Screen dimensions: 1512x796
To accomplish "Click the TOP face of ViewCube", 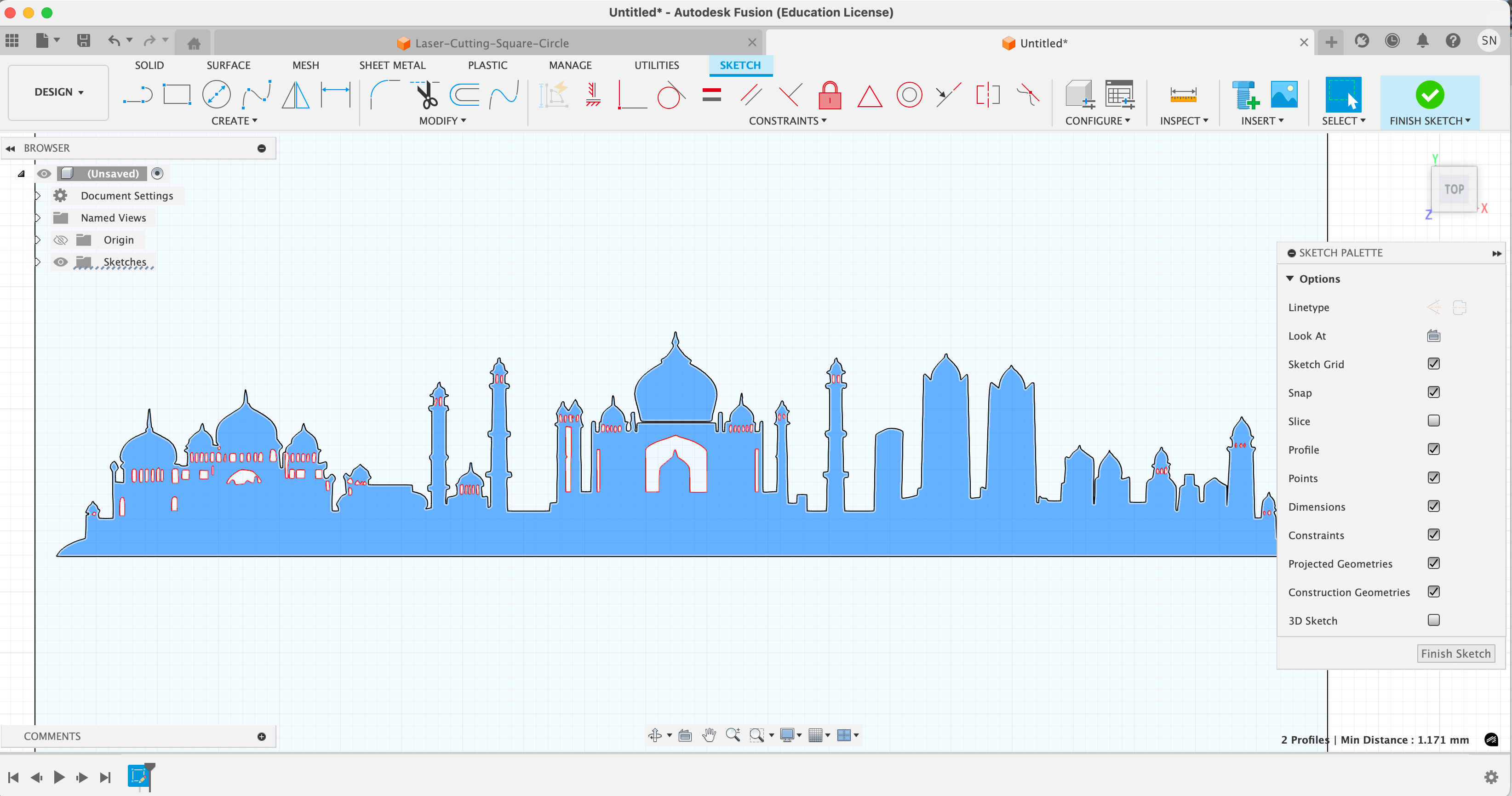I will click(1454, 189).
